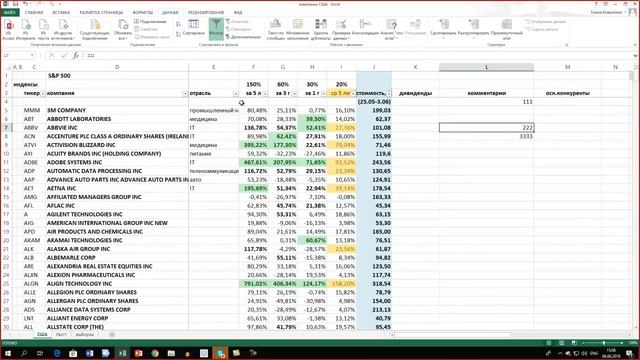Viewport: 640px width, 360px height.
Task: Open Data Validation (Проверка данных)
Action: coord(341,29)
